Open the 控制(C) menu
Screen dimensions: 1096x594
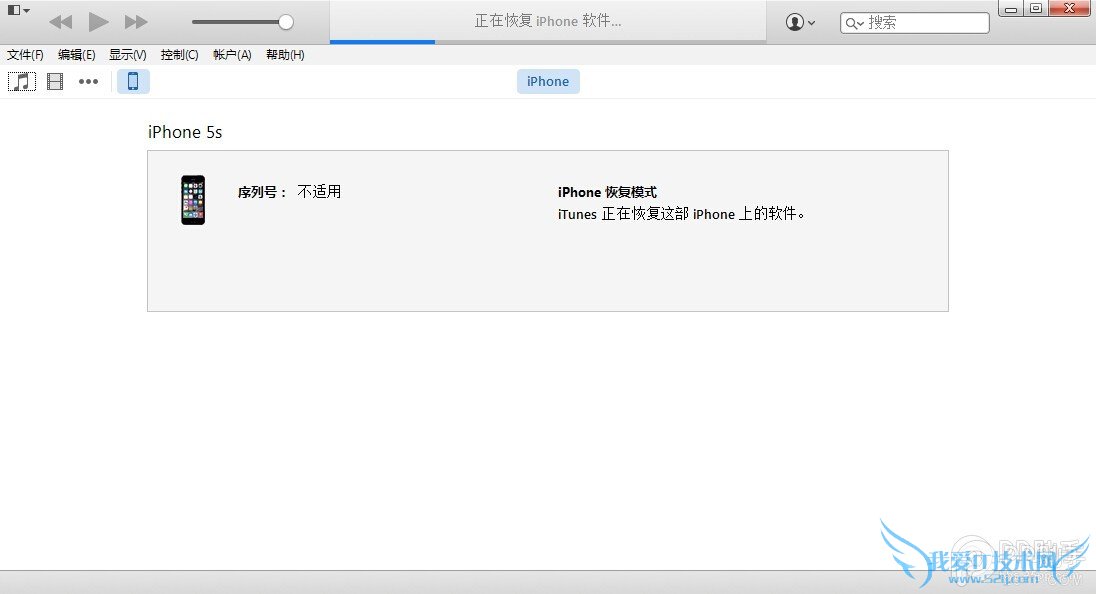point(179,55)
